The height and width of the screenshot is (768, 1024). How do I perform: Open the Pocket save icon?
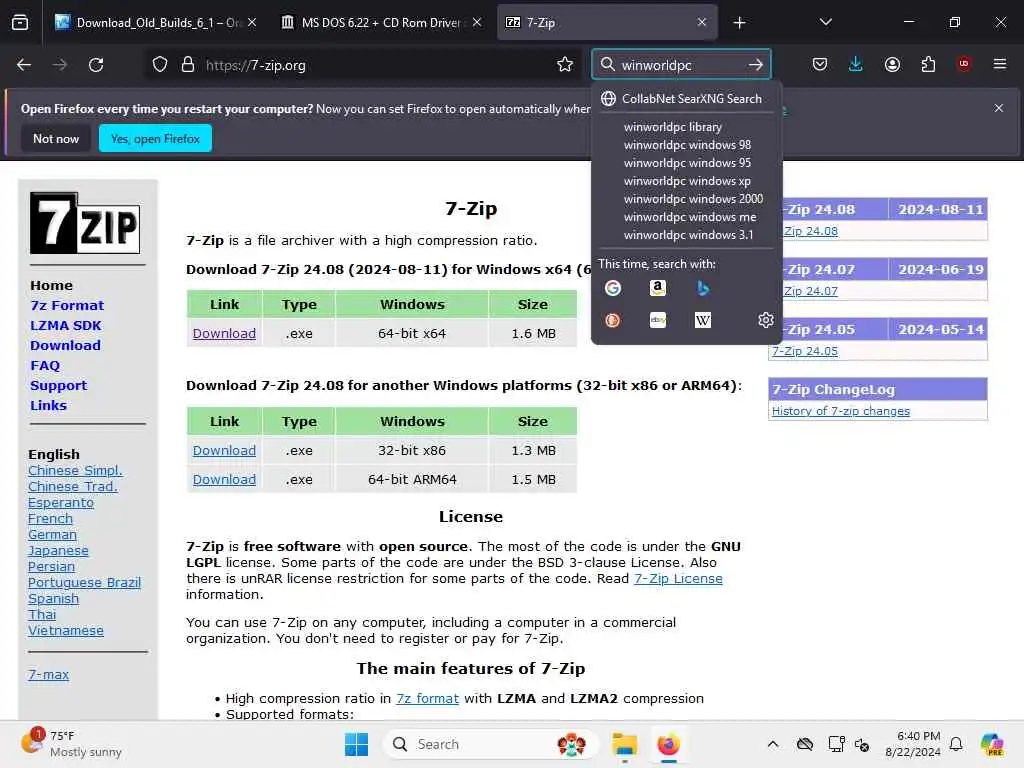[820, 65]
